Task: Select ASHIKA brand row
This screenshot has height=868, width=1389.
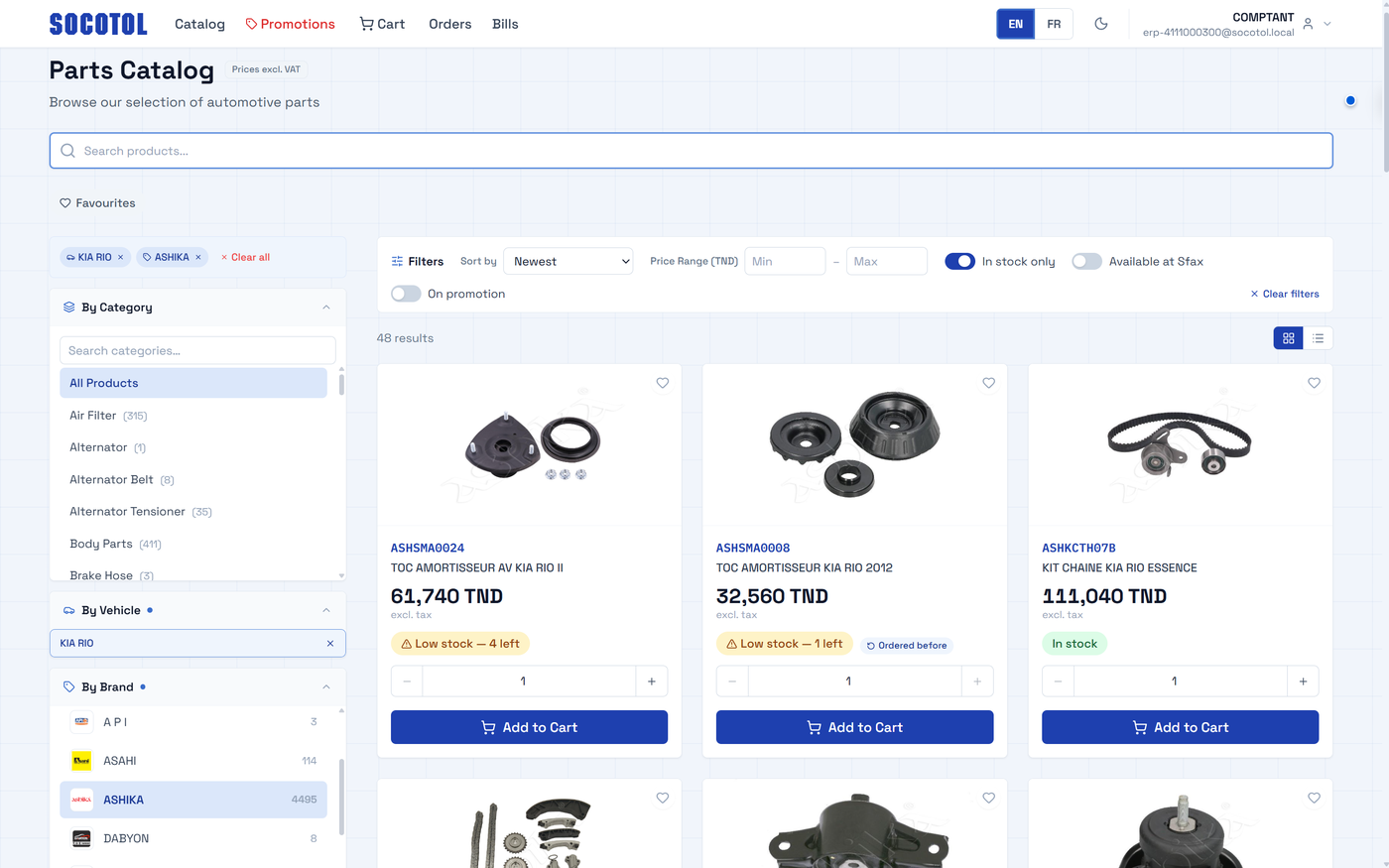Action: tap(193, 800)
